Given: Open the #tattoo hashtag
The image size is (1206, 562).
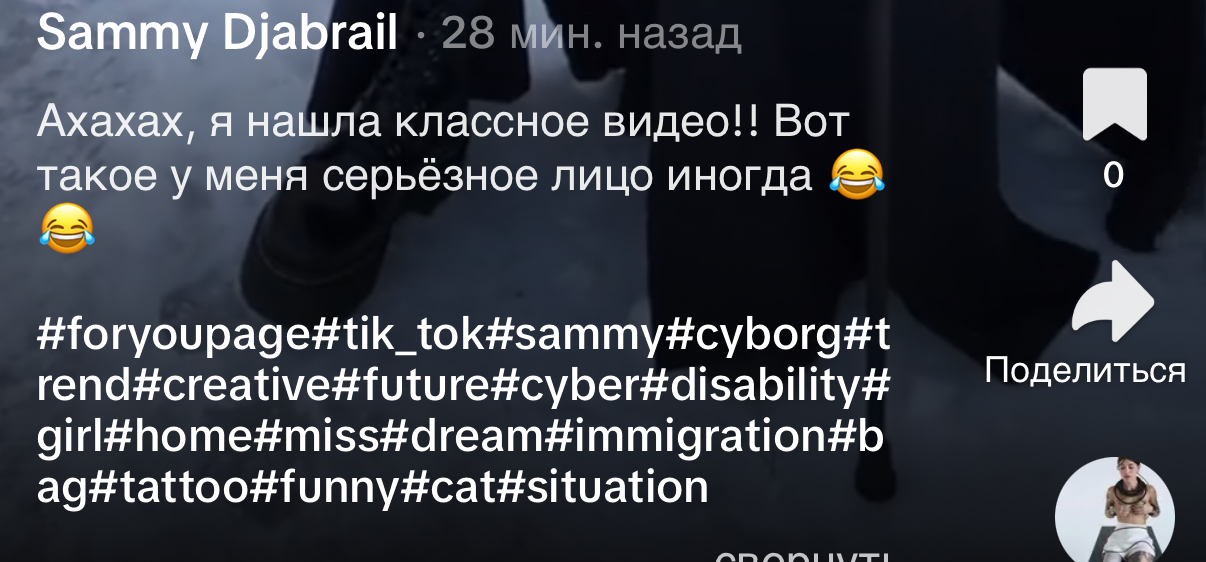Looking at the screenshot, I should [166, 488].
